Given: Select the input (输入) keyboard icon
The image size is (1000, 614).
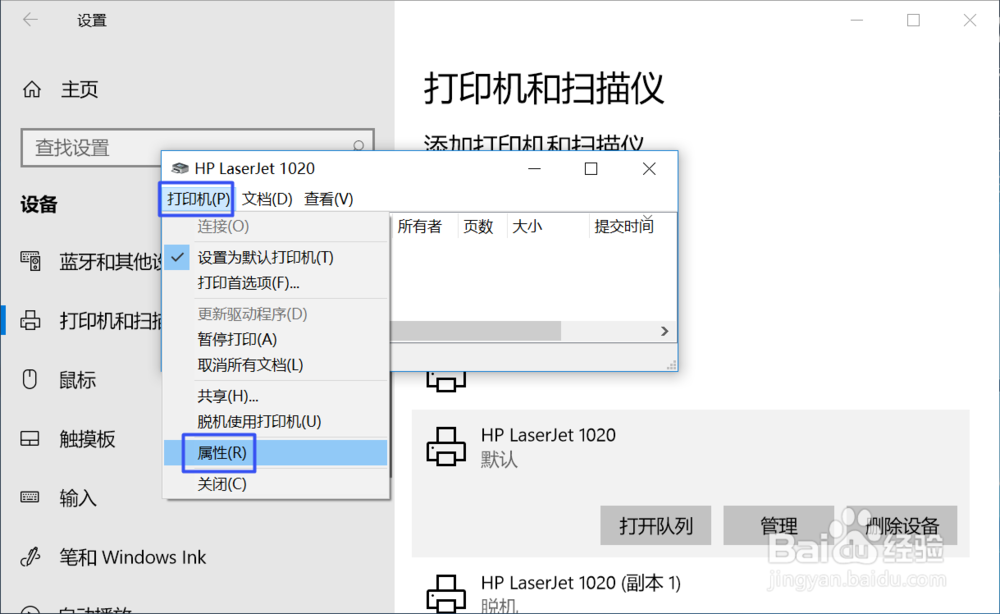Looking at the screenshot, I should pyautogui.click(x=32, y=498).
